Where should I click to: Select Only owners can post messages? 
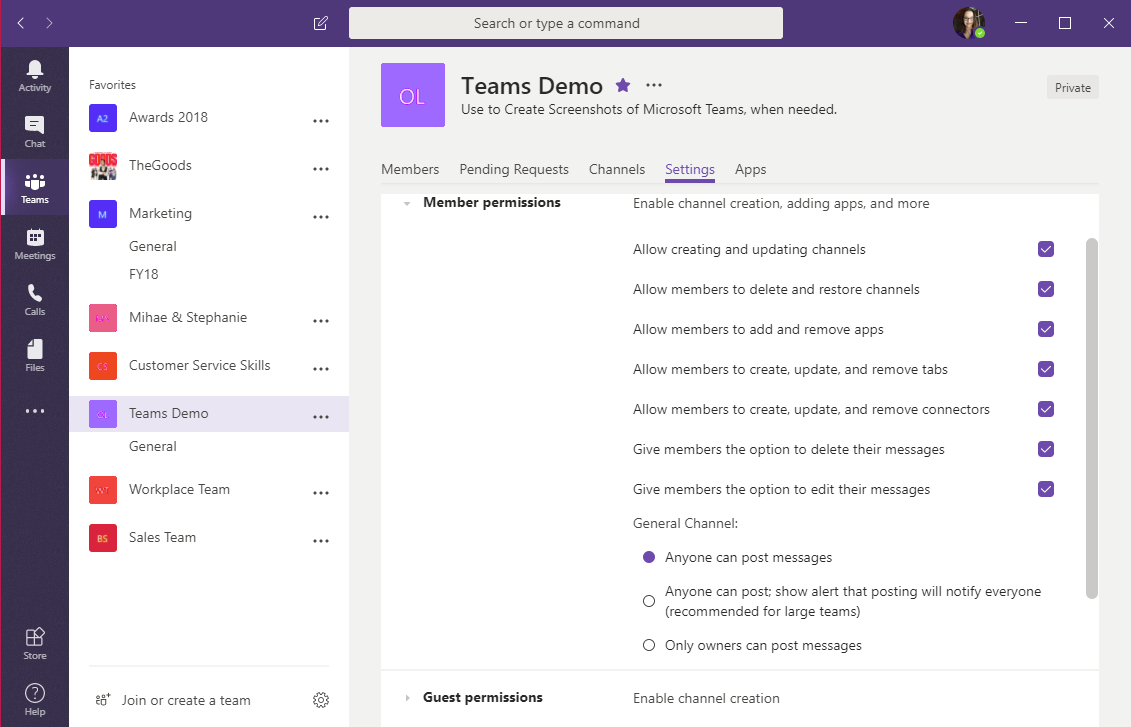(x=649, y=645)
